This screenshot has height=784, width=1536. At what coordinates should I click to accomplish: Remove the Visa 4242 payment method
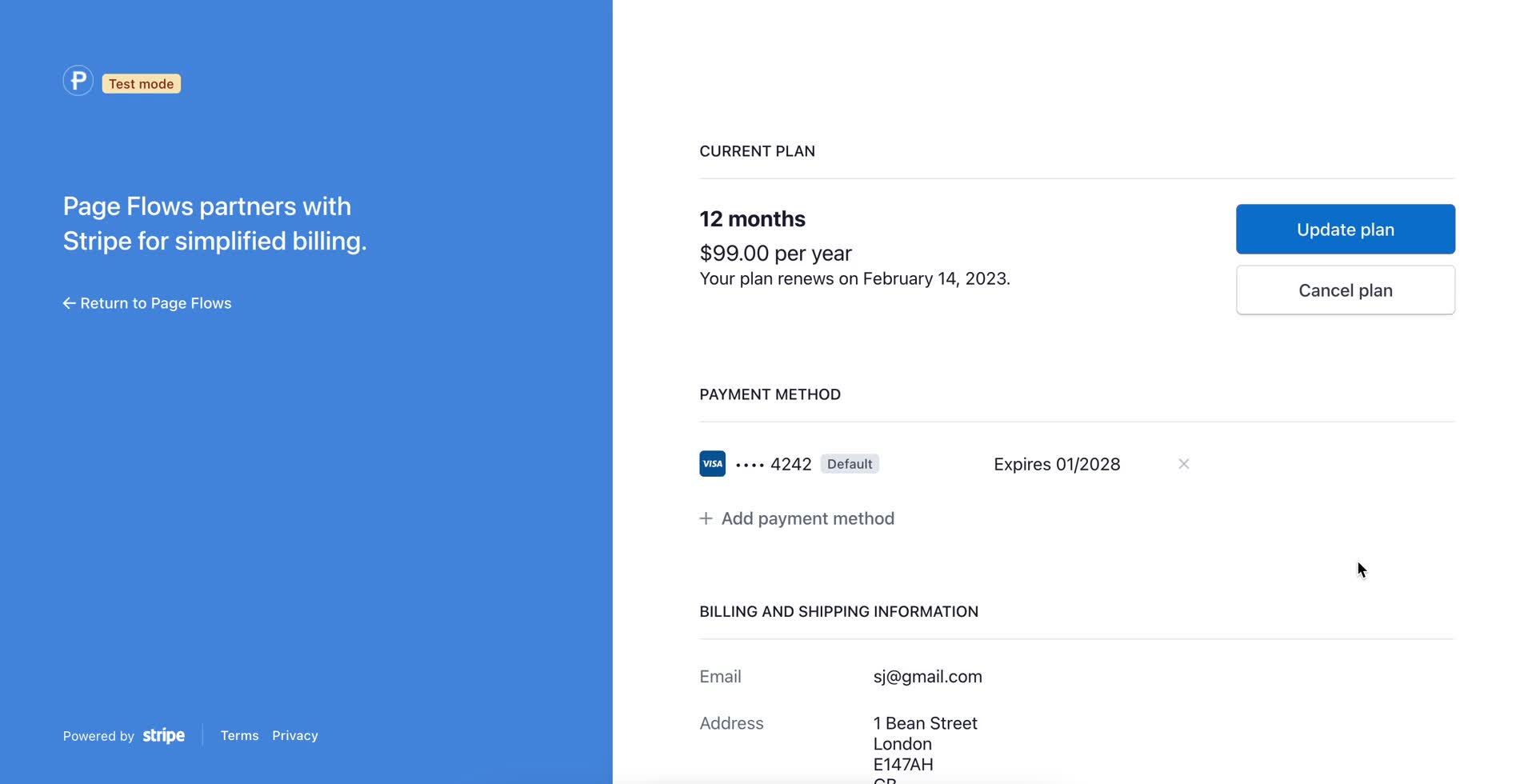(1184, 464)
